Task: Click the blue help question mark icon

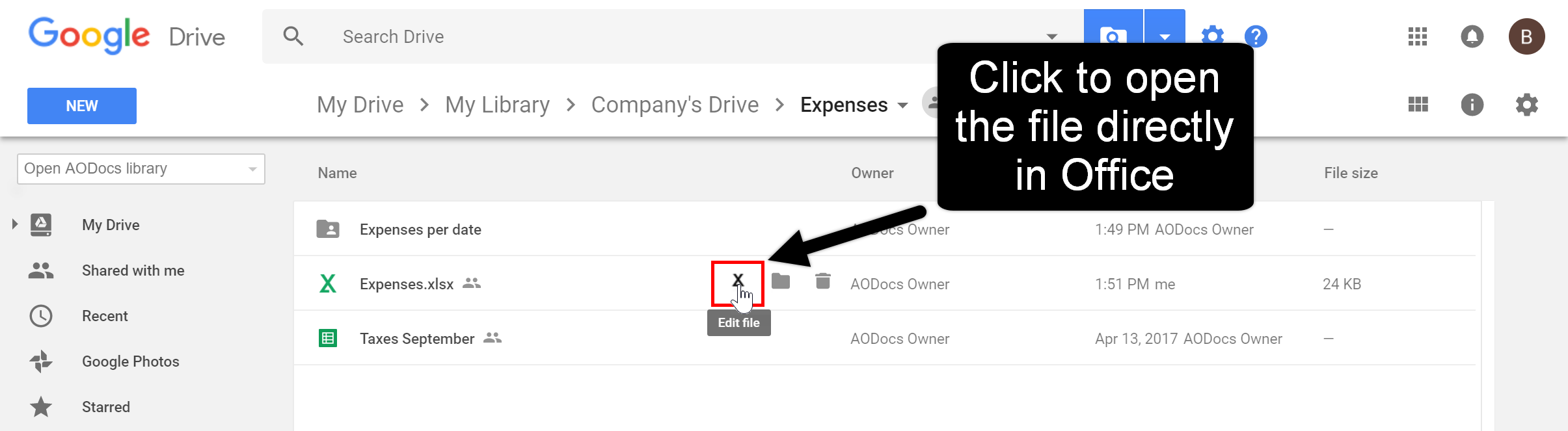Action: point(1256,36)
